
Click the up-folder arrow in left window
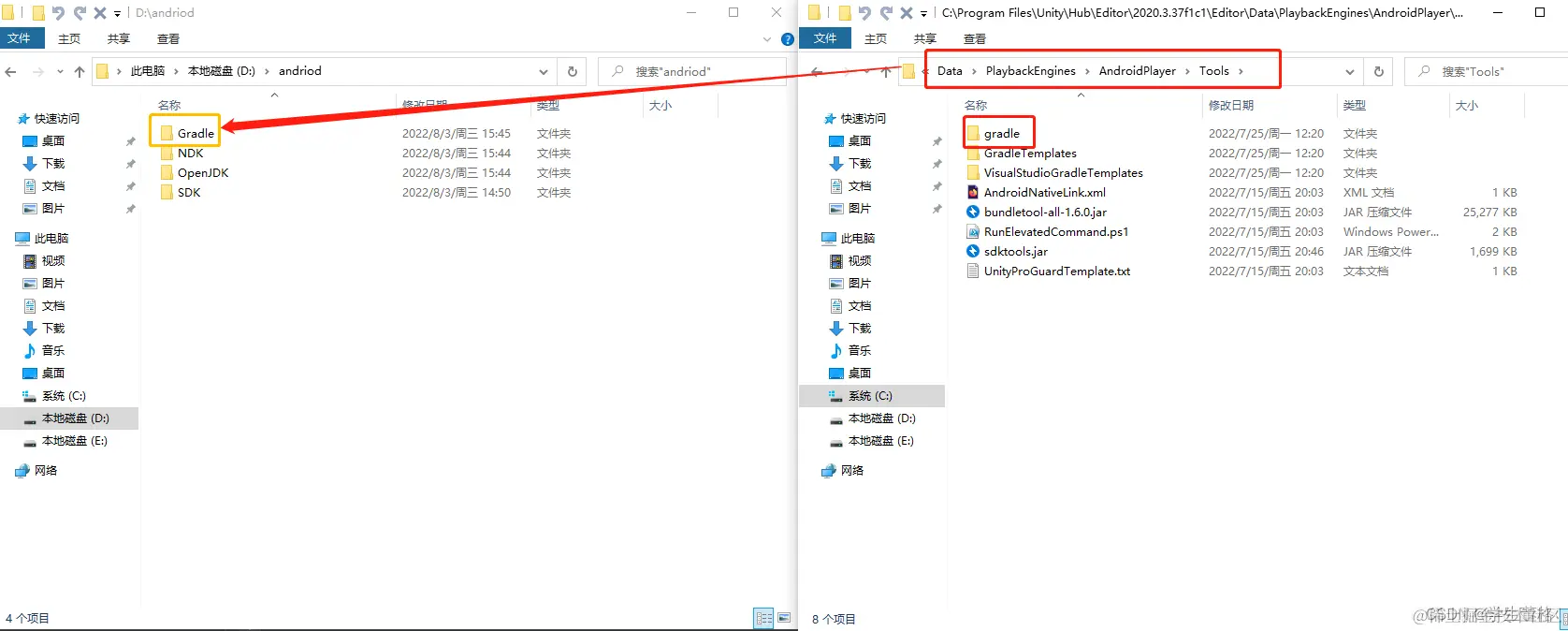tap(80, 71)
